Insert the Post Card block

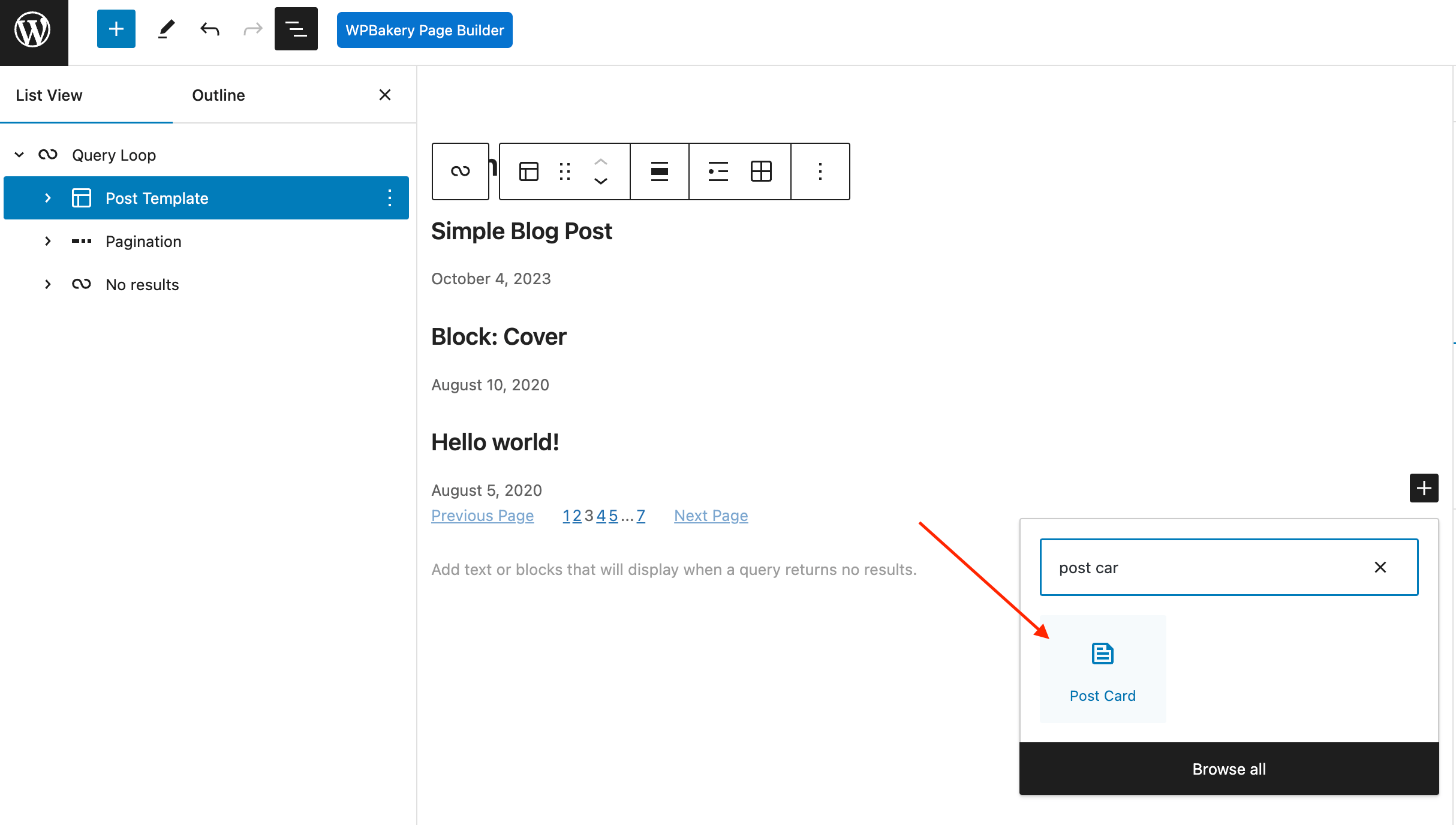(x=1103, y=669)
